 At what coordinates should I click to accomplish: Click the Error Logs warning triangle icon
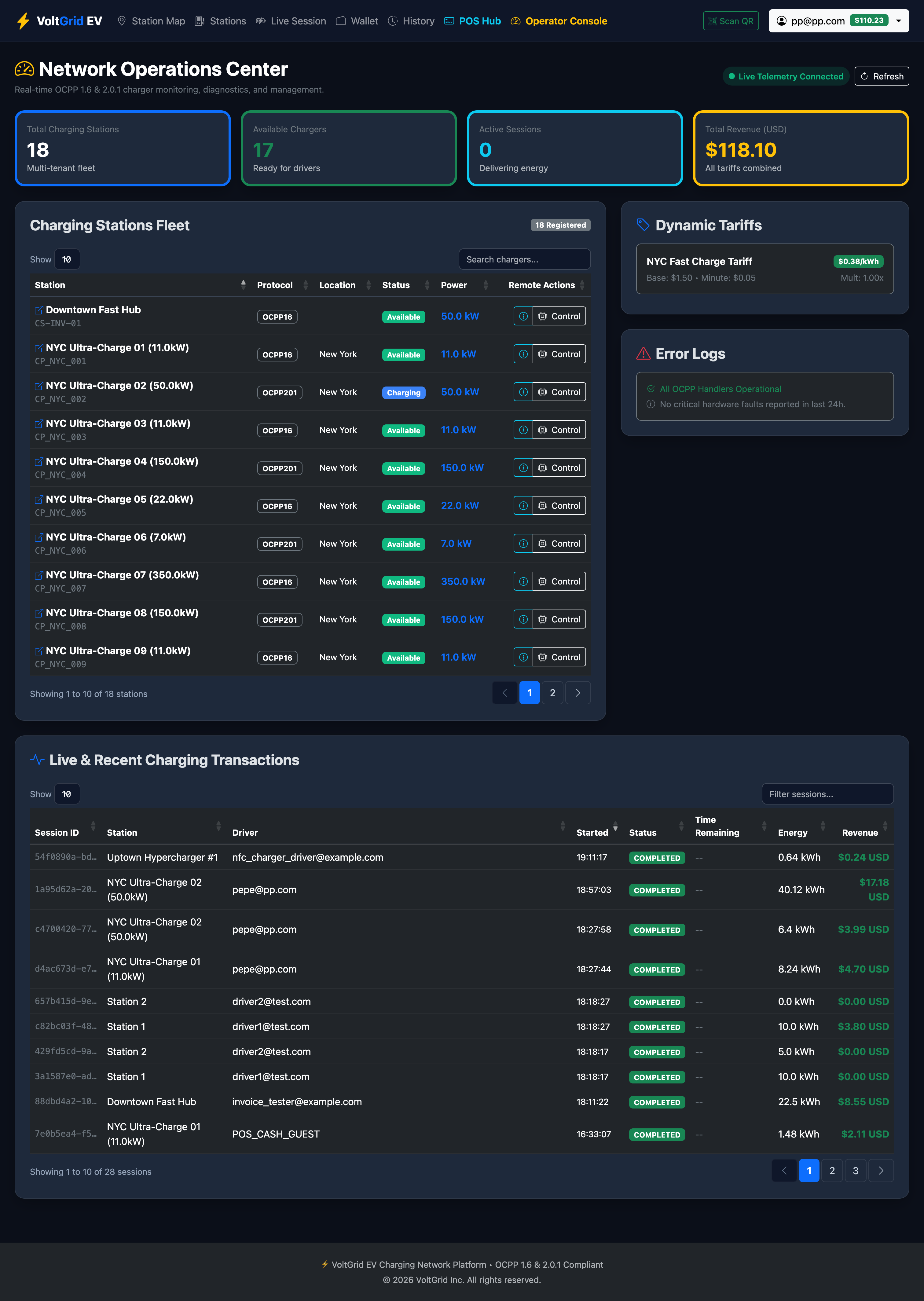click(643, 353)
